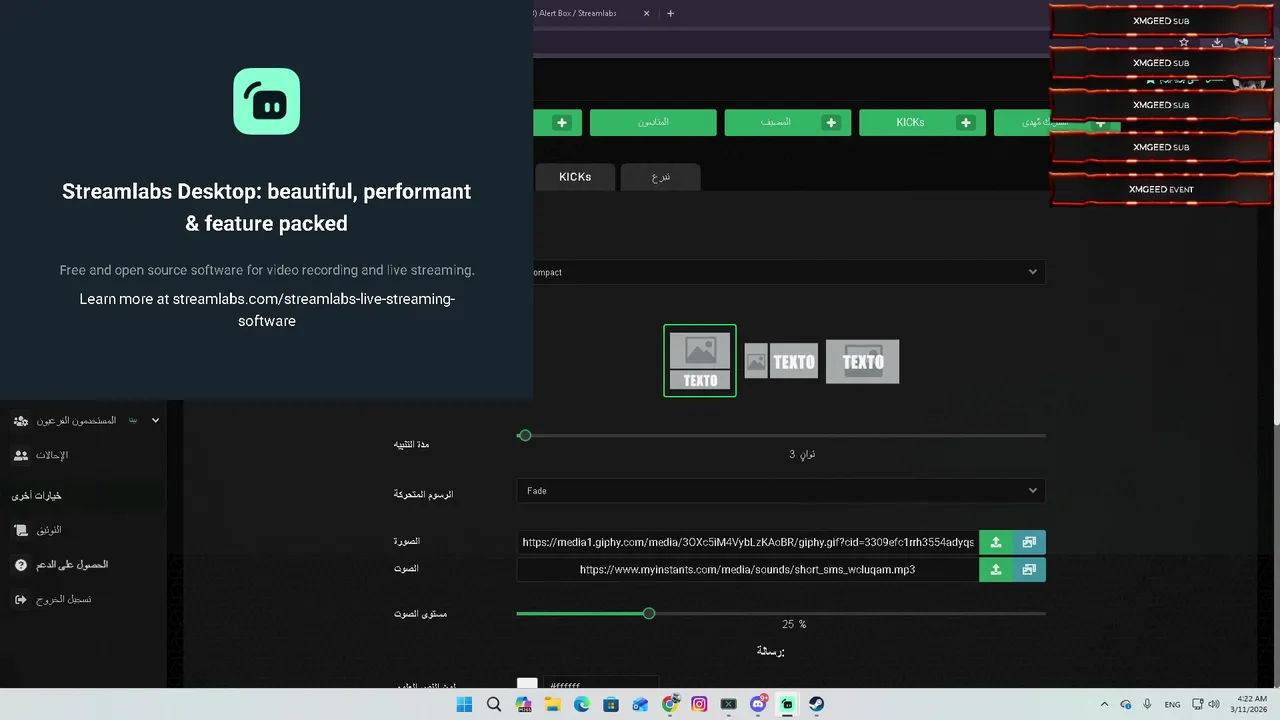1280x720 pixels.
Task: Click the #ffffff hex color field
Action: point(600,684)
